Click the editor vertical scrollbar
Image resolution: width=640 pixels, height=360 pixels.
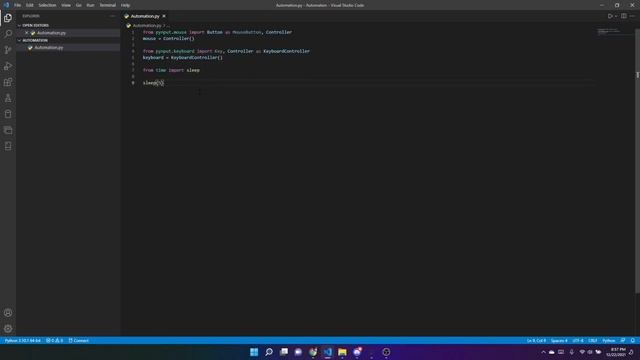click(637, 160)
